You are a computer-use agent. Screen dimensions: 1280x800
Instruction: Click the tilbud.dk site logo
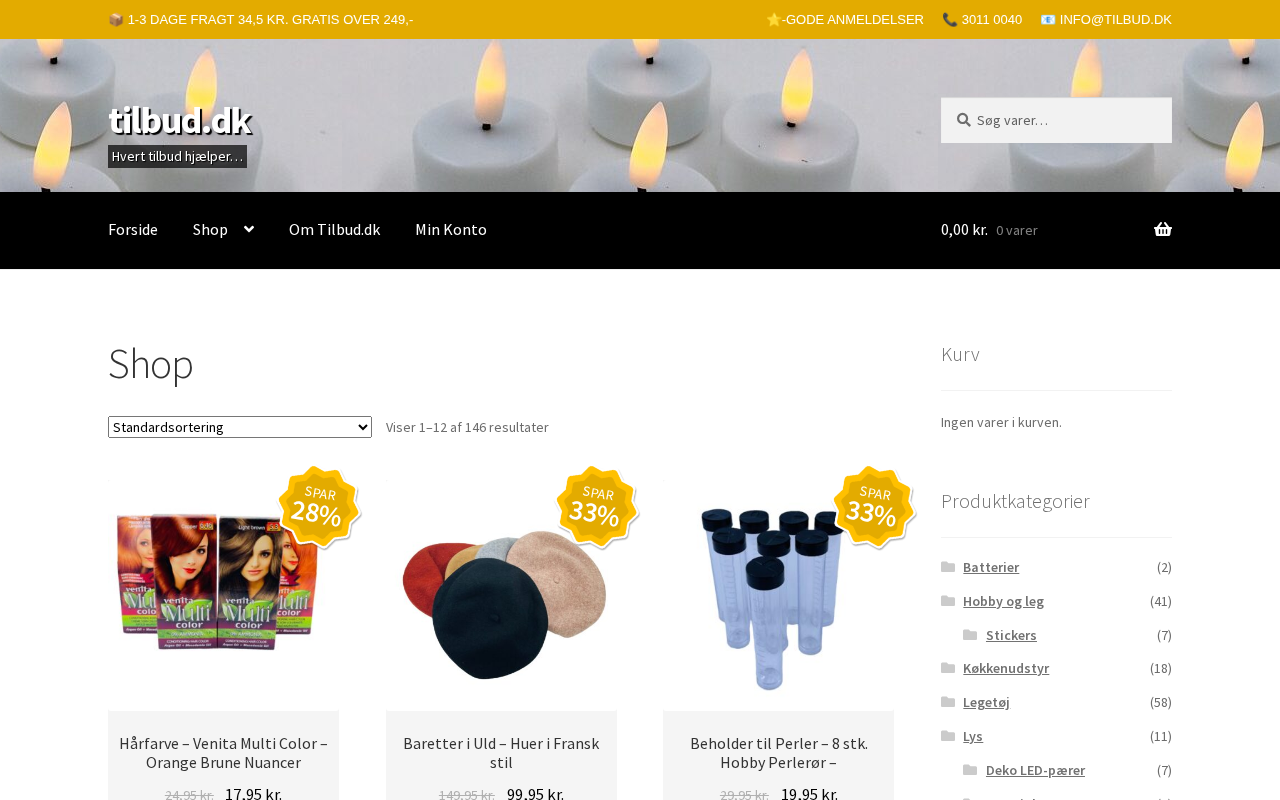pyautogui.click(x=180, y=120)
